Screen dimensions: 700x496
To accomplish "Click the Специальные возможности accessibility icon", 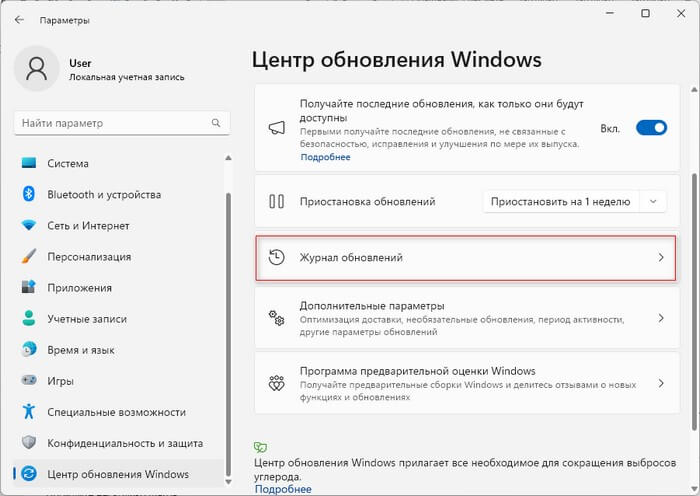I will click(29, 412).
